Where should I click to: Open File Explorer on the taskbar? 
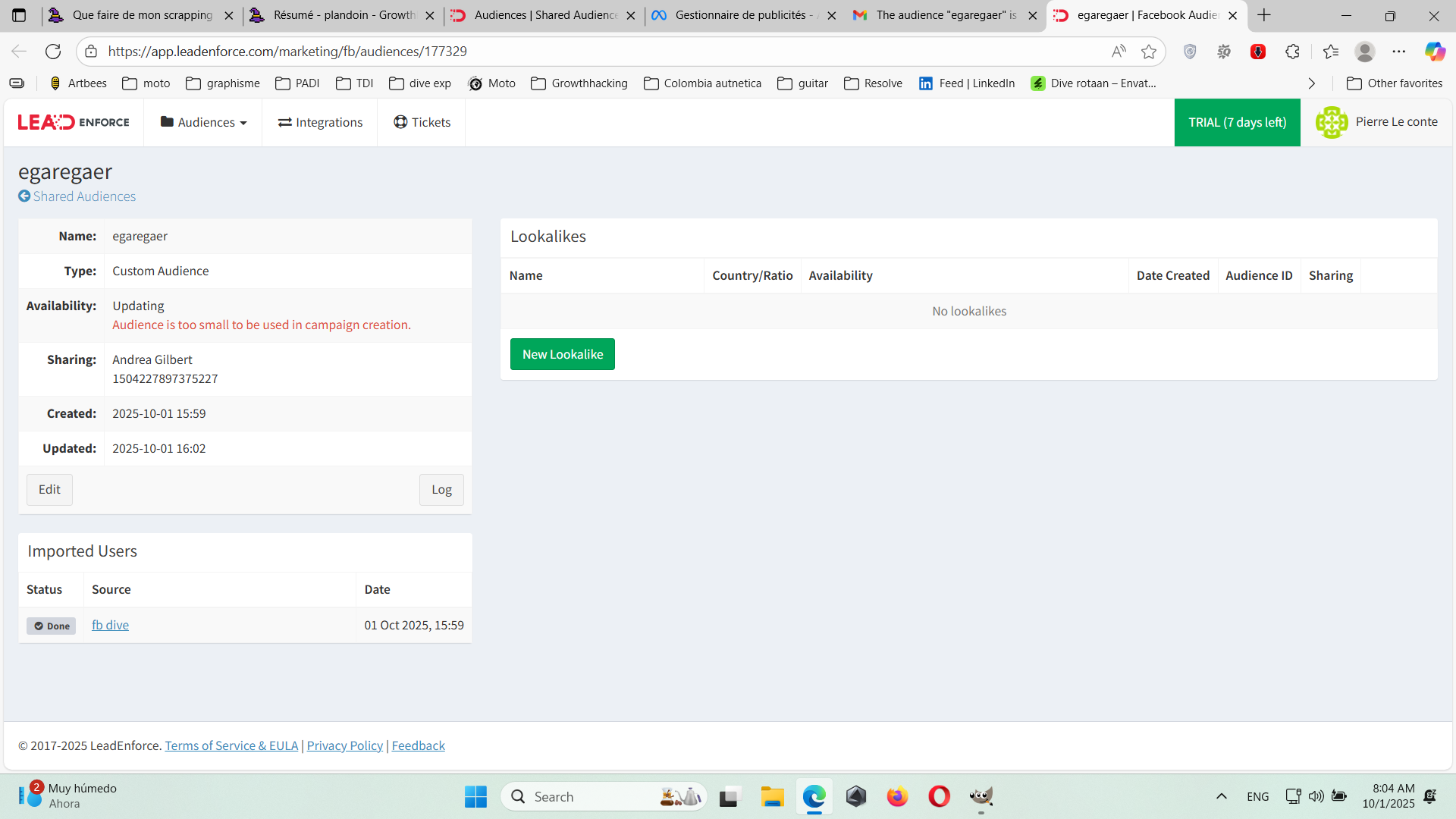click(x=772, y=796)
